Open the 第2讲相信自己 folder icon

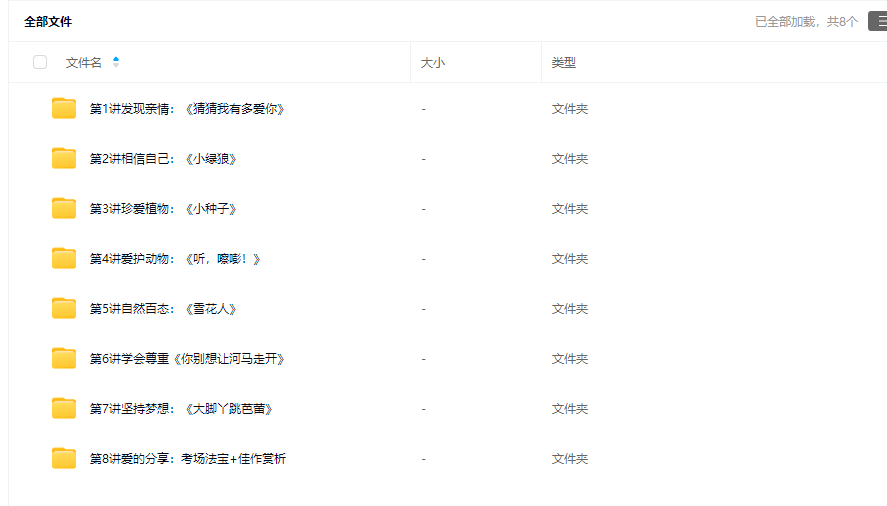(x=64, y=159)
